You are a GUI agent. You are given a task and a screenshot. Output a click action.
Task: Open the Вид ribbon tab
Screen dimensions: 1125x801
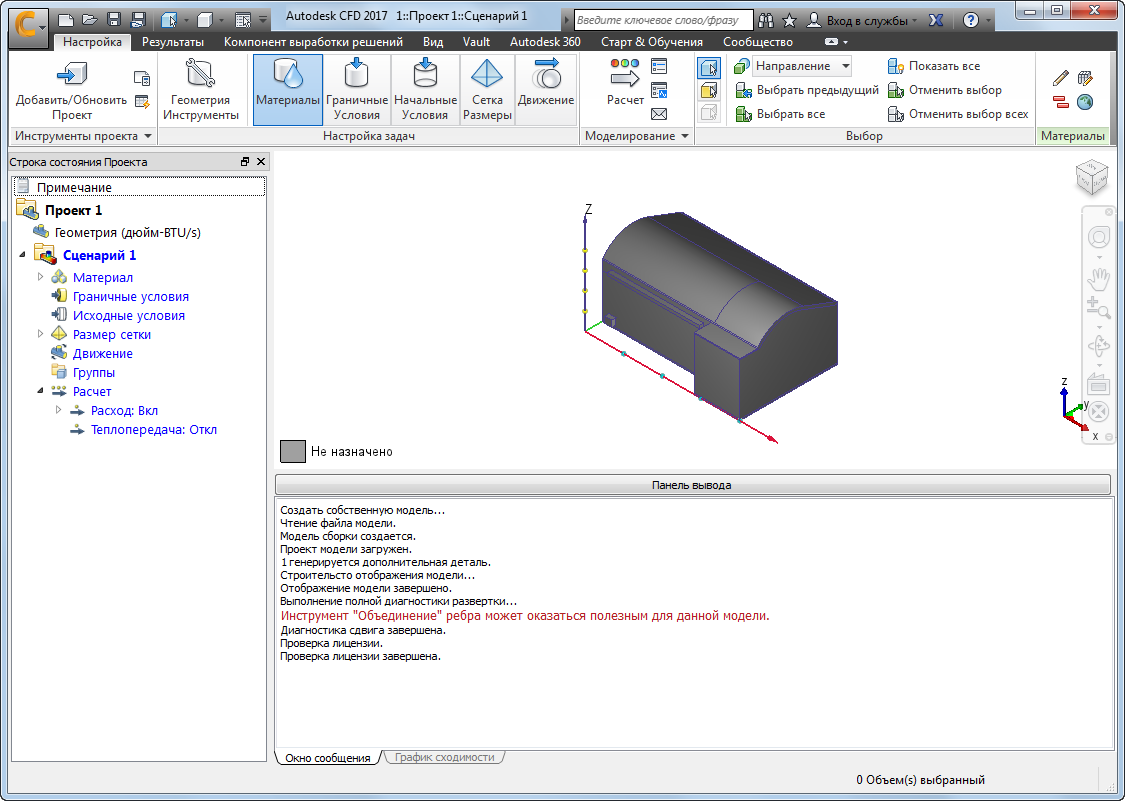[x=433, y=42]
